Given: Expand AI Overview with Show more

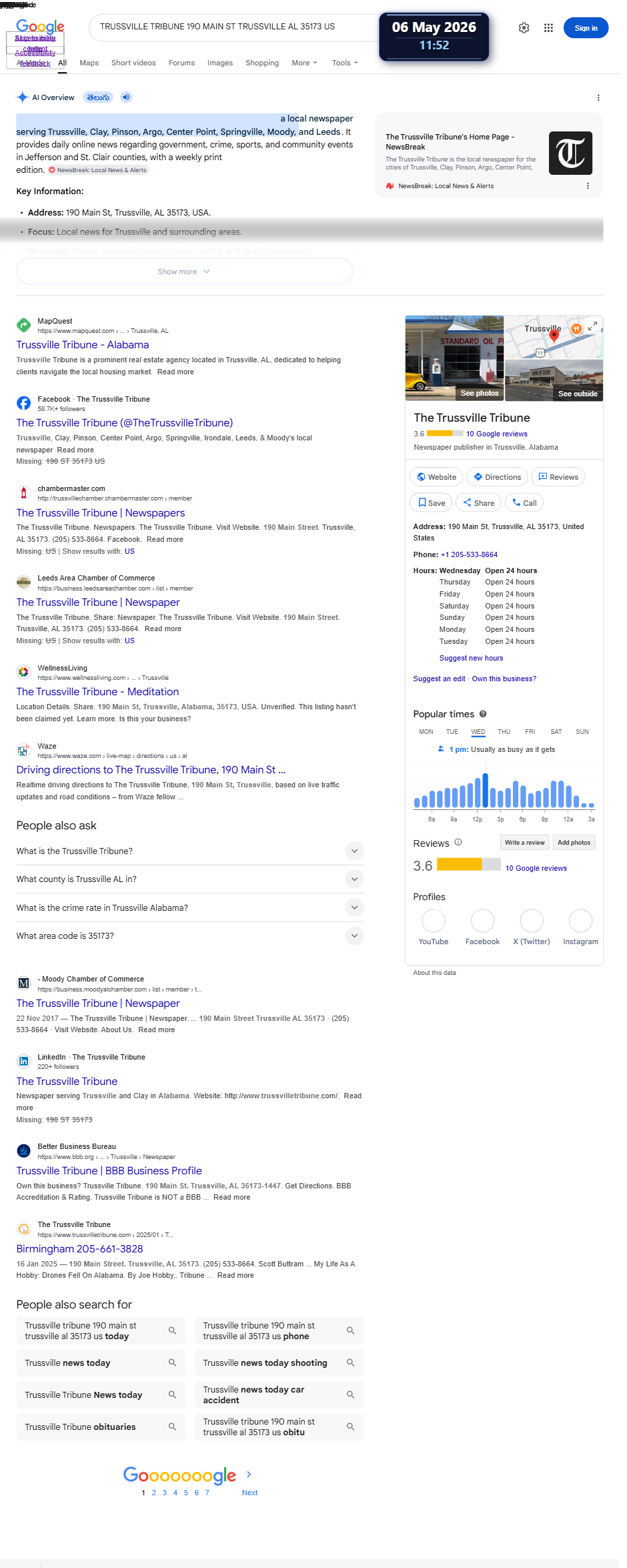Looking at the screenshot, I should (184, 272).
